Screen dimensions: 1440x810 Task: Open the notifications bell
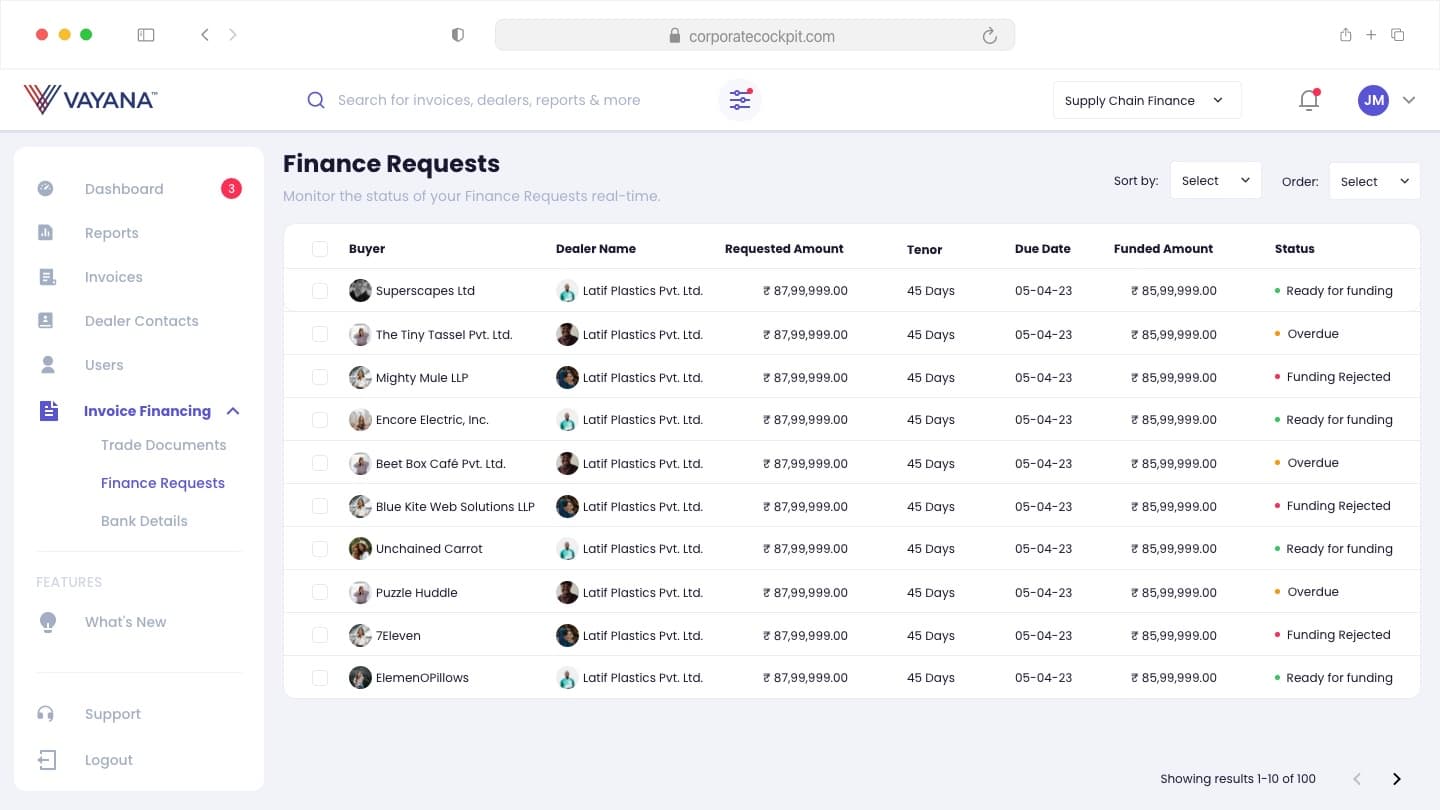pos(1309,100)
